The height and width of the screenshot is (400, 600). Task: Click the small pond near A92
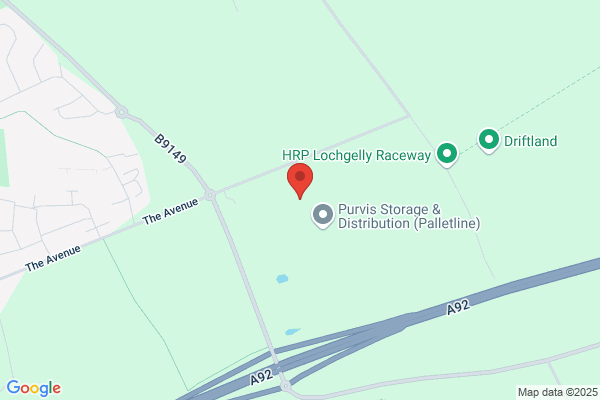pyautogui.click(x=292, y=331)
